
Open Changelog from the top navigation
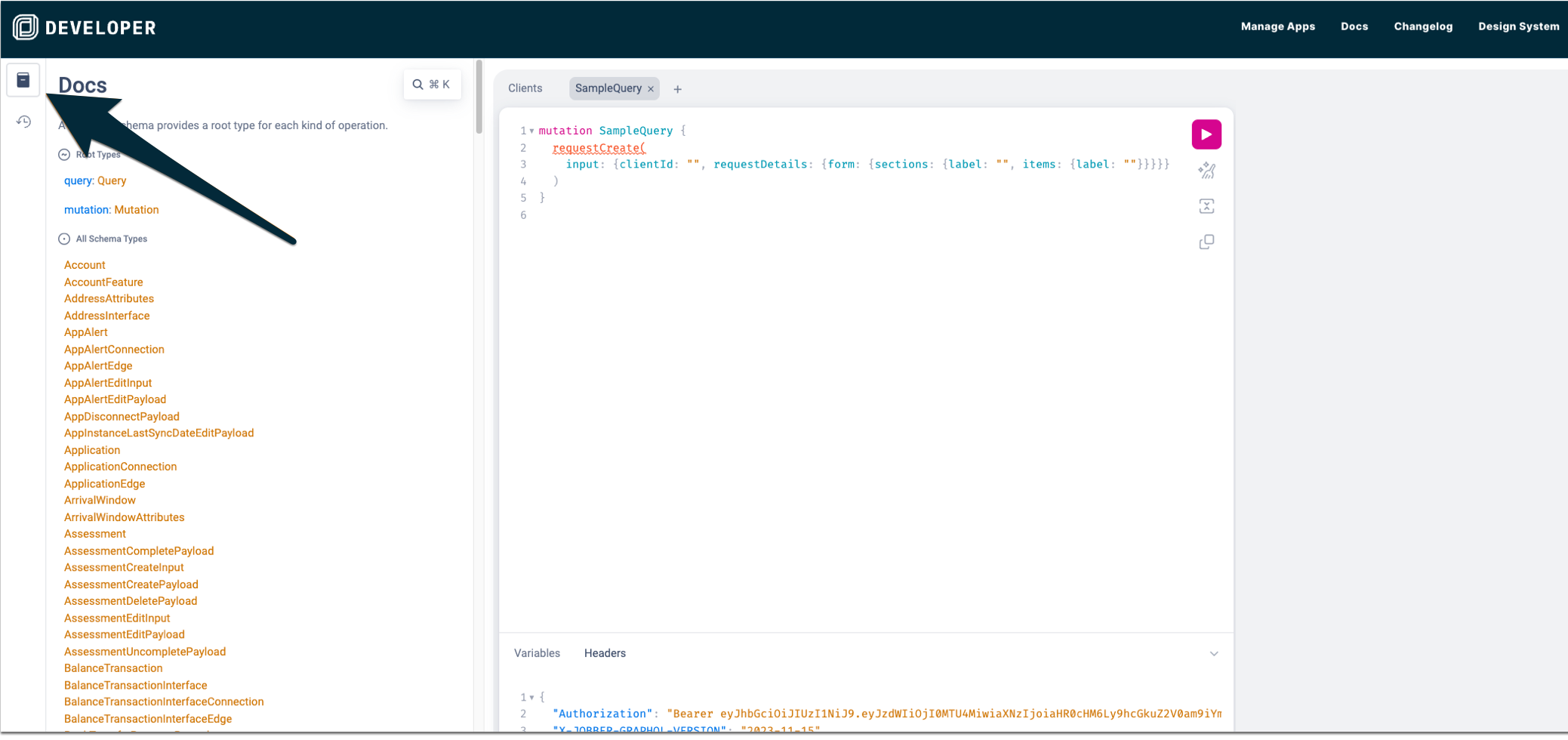point(1422,26)
